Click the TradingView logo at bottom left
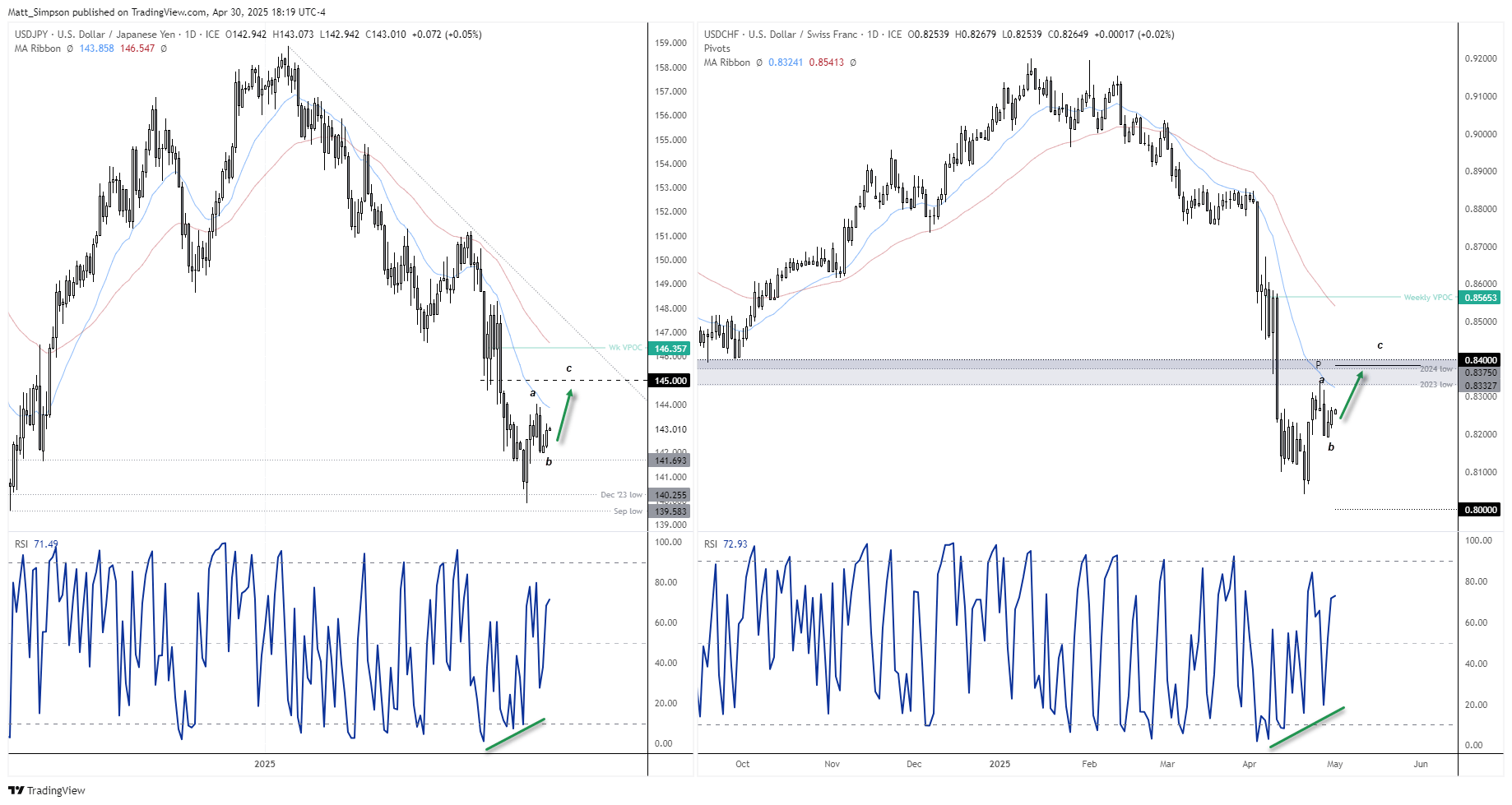 tap(47, 790)
